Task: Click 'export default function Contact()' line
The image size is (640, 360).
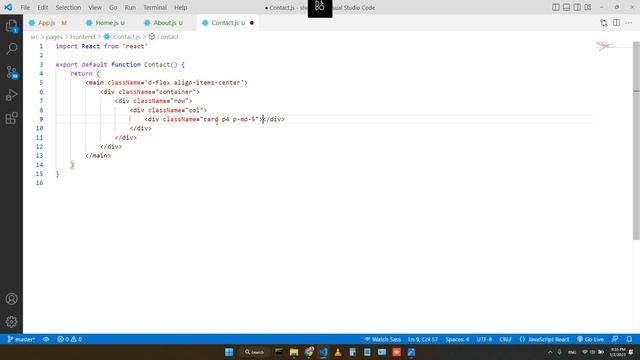Action: point(120,64)
